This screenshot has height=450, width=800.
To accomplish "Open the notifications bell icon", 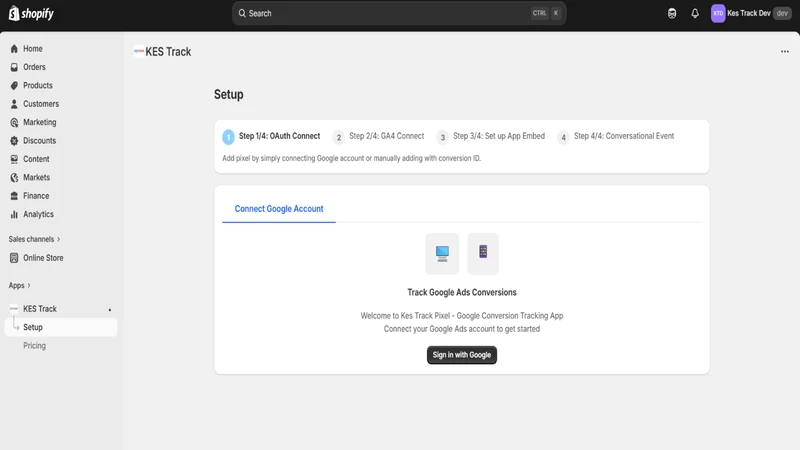I will tap(694, 14).
